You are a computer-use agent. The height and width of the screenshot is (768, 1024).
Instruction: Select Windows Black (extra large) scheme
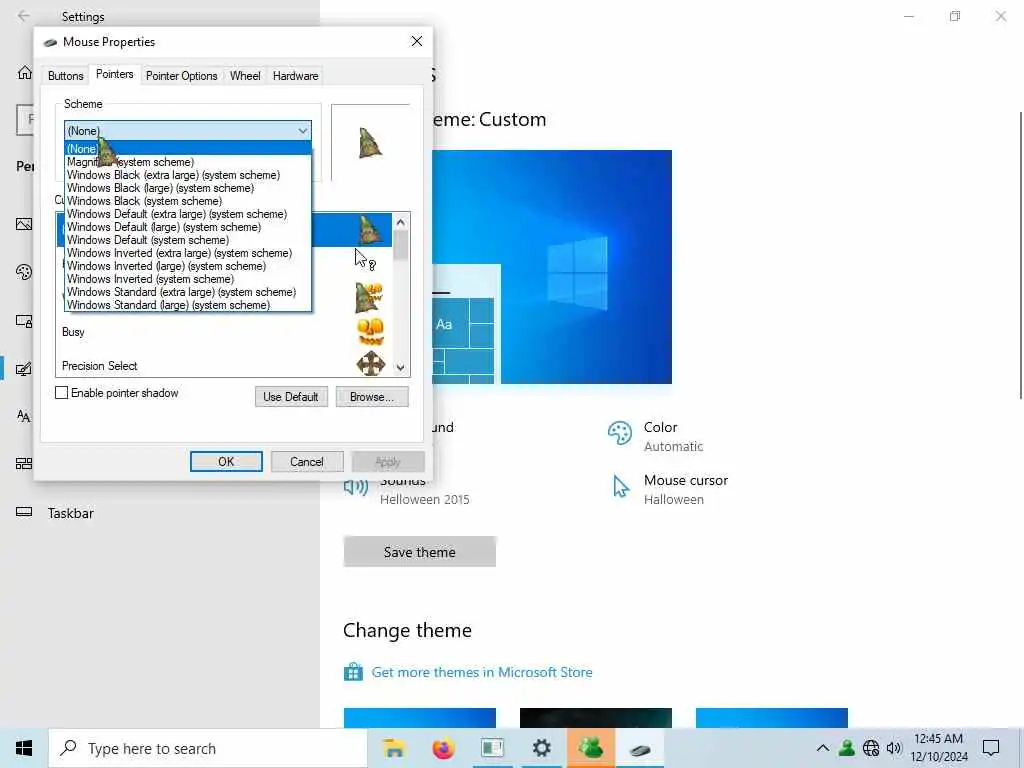[x=188, y=175]
